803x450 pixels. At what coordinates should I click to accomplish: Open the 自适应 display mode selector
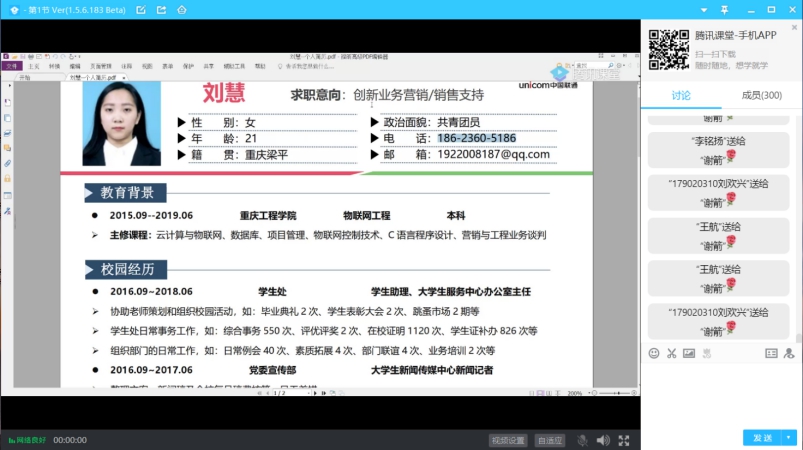coord(549,440)
